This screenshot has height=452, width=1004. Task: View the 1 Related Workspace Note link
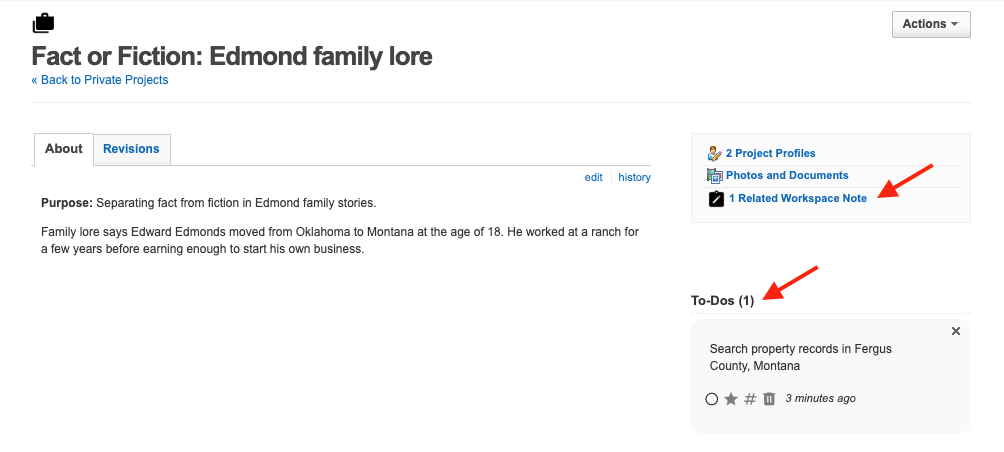[x=798, y=198]
